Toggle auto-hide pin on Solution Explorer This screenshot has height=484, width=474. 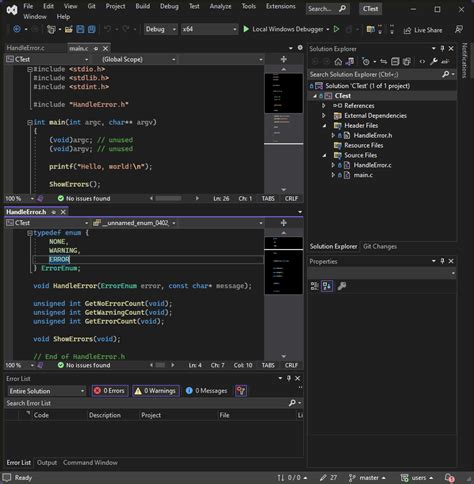click(442, 49)
